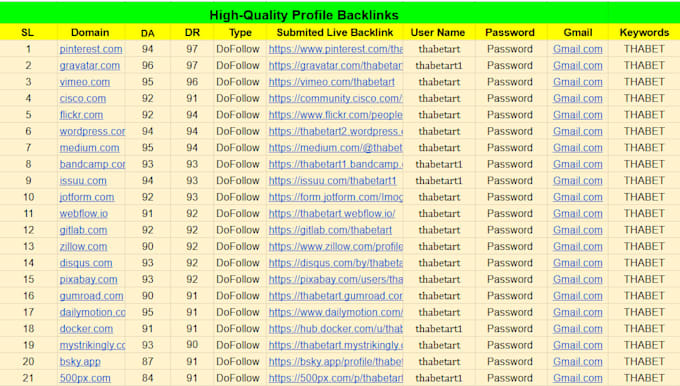Open the https://form.jotform.com backlink
This screenshot has width=680, height=386.
tap(336, 197)
